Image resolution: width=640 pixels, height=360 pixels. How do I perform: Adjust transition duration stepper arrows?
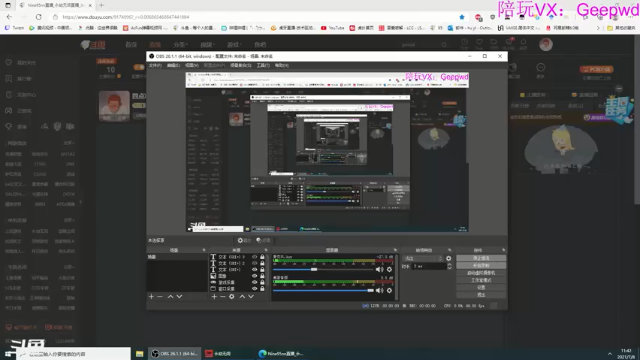449,266
